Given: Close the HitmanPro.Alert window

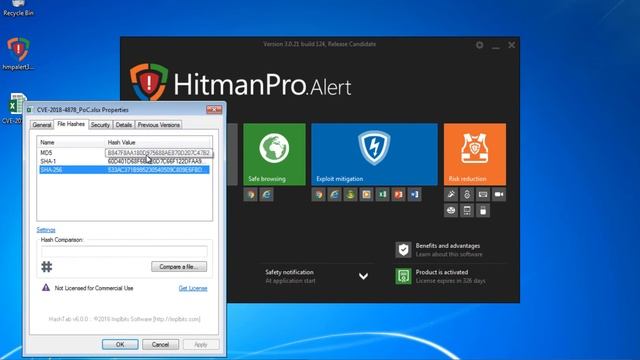Looking at the screenshot, I should tap(511, 45).
